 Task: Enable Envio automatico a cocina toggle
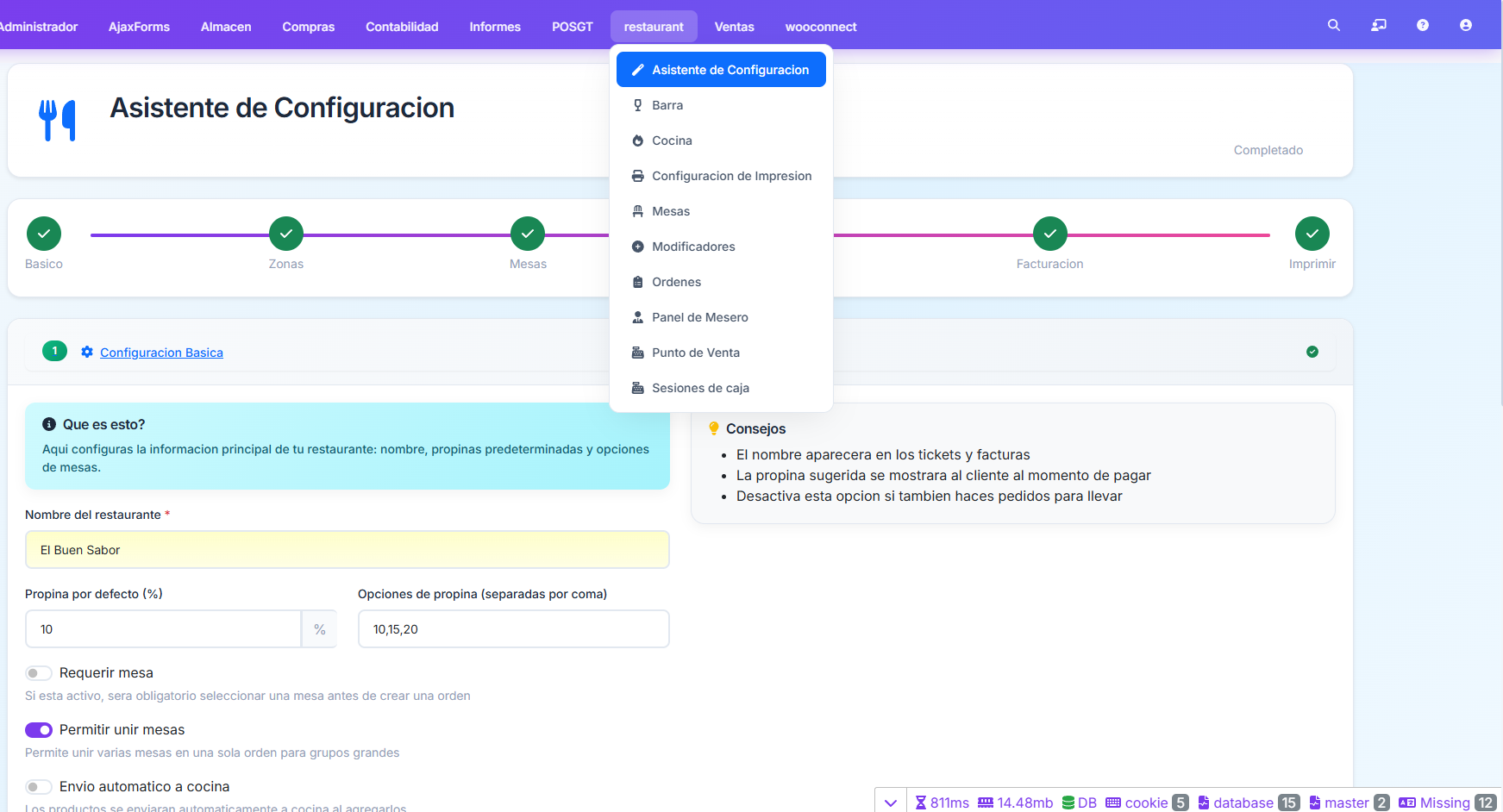pyautogui.click(x=39, y=787)
